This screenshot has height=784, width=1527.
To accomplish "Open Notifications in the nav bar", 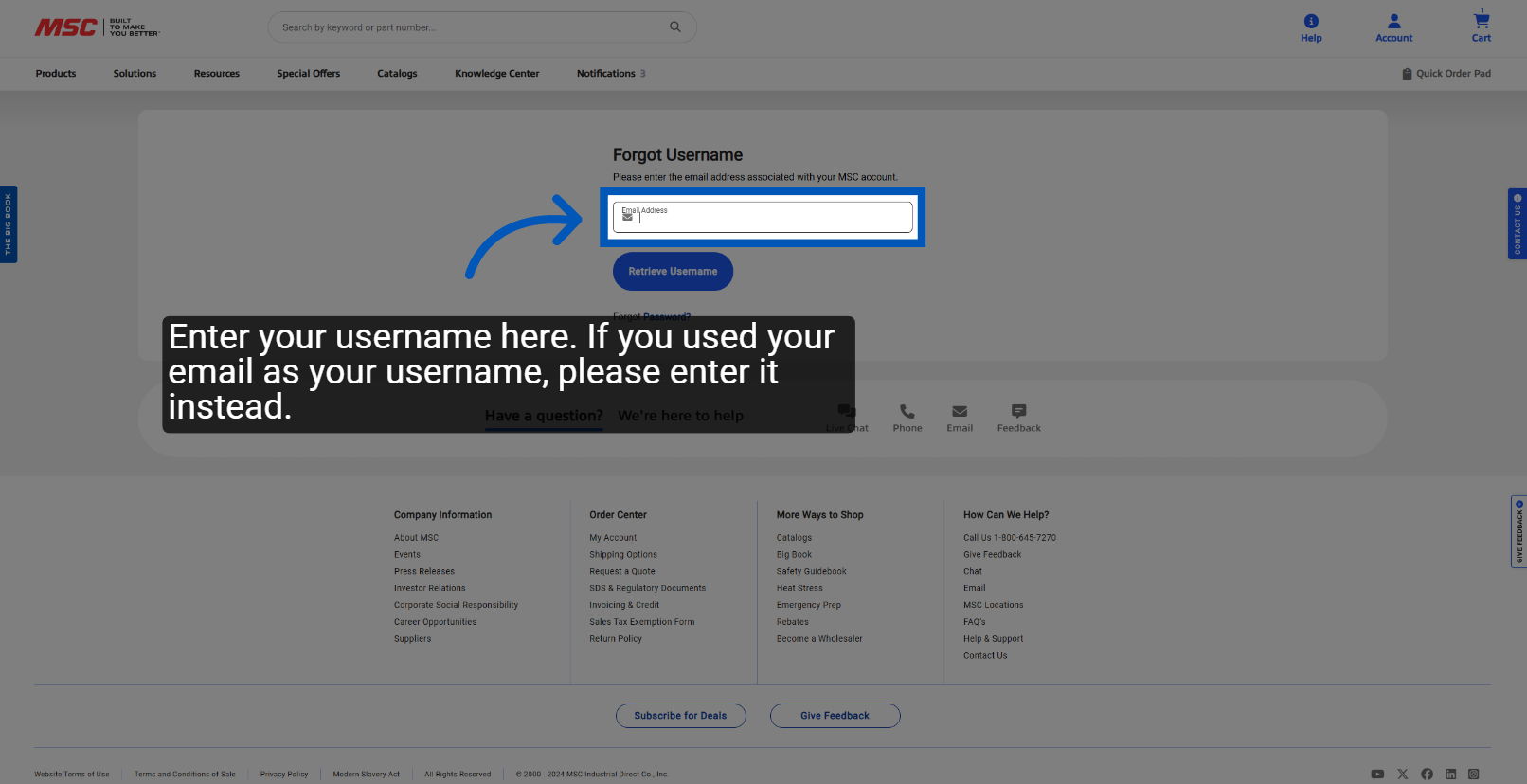I will [x=611, y=74].
